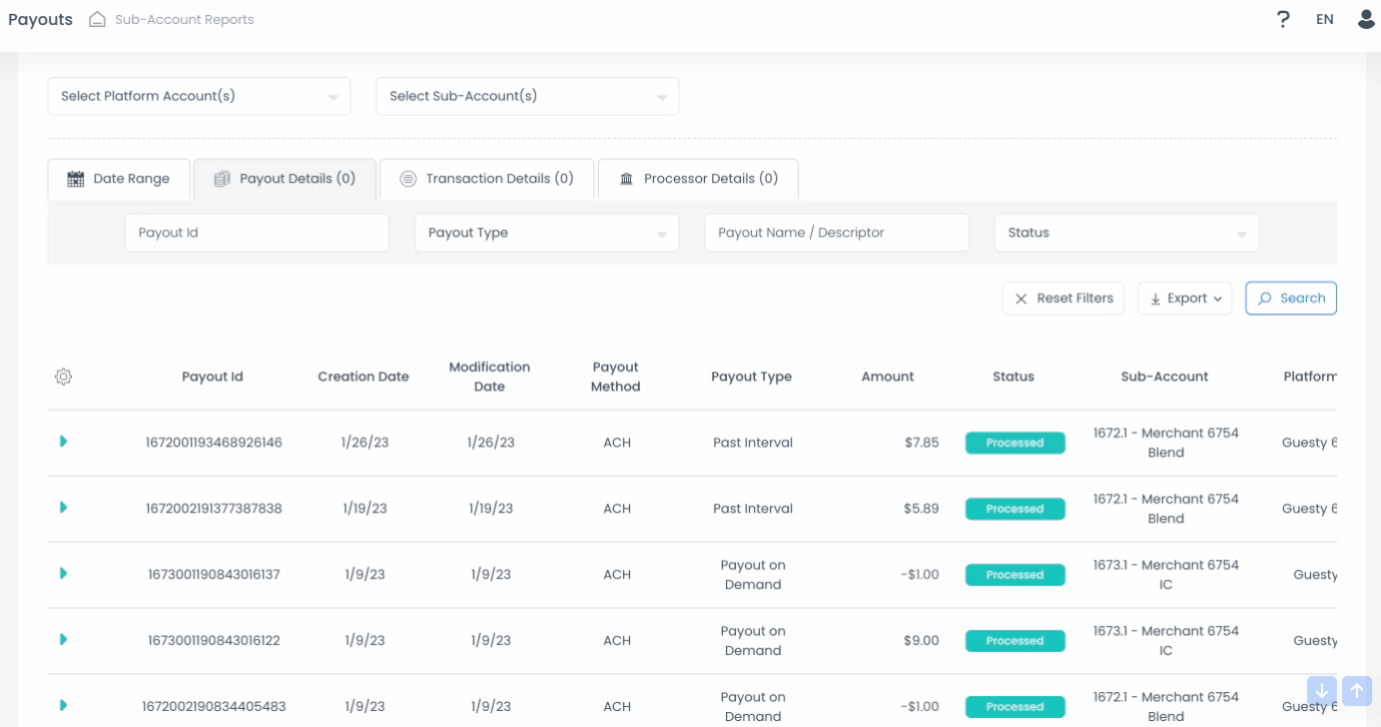Image resolution: width=1381 pixels, height=727 pixels.
Task: Click the Payout Id input field
Action: coord(257,233)
